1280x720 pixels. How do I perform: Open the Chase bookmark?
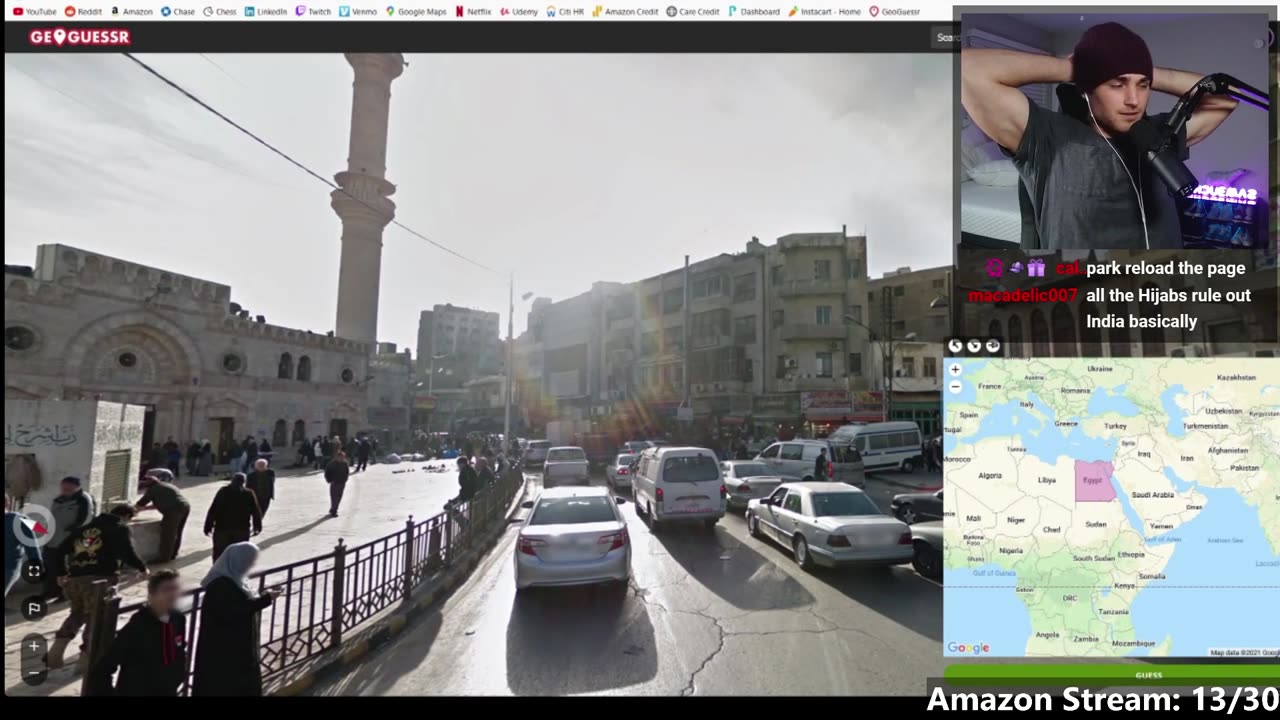click(x=178, y=11)
